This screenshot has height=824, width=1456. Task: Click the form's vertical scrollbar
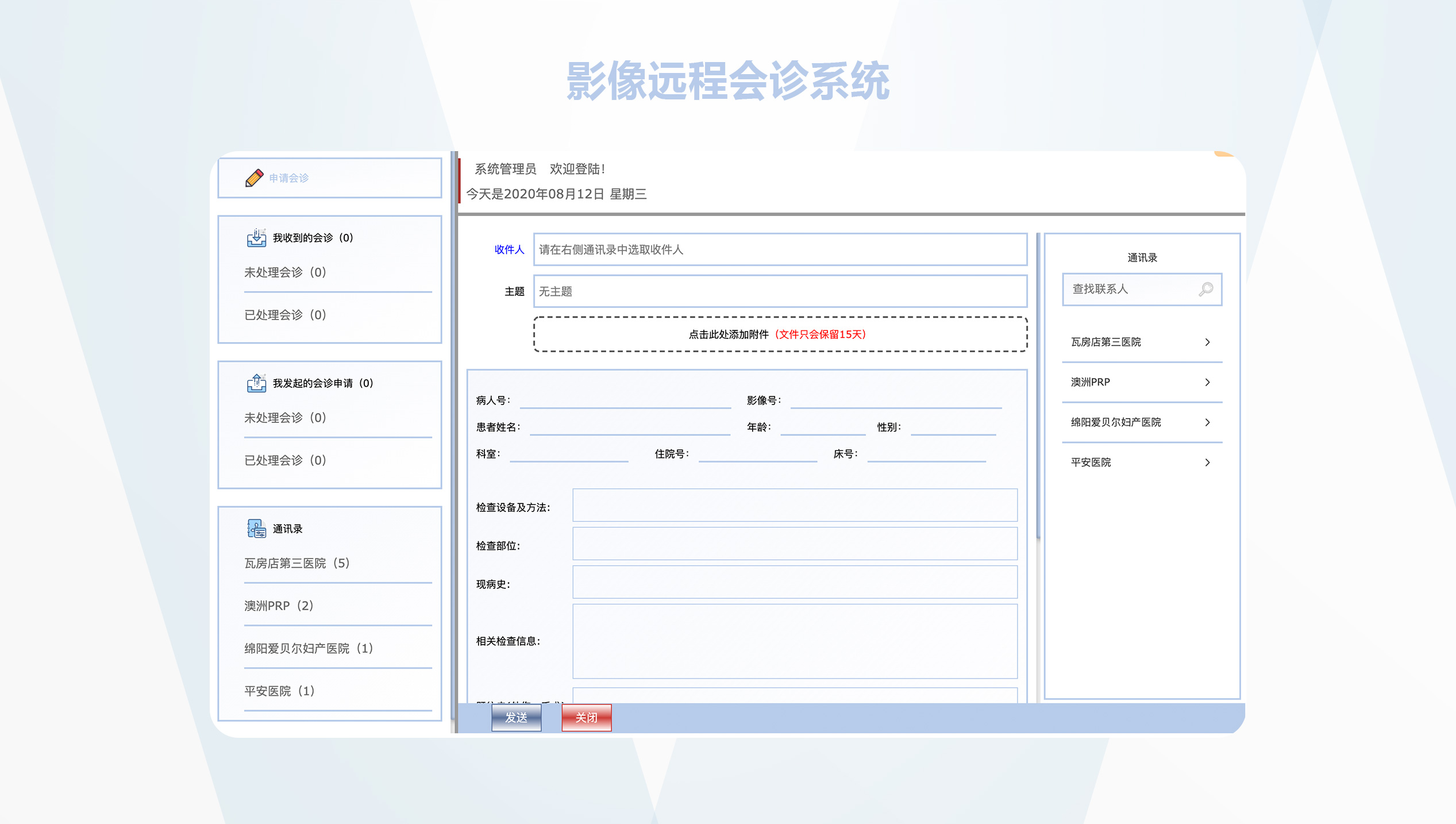point(1038,385)
